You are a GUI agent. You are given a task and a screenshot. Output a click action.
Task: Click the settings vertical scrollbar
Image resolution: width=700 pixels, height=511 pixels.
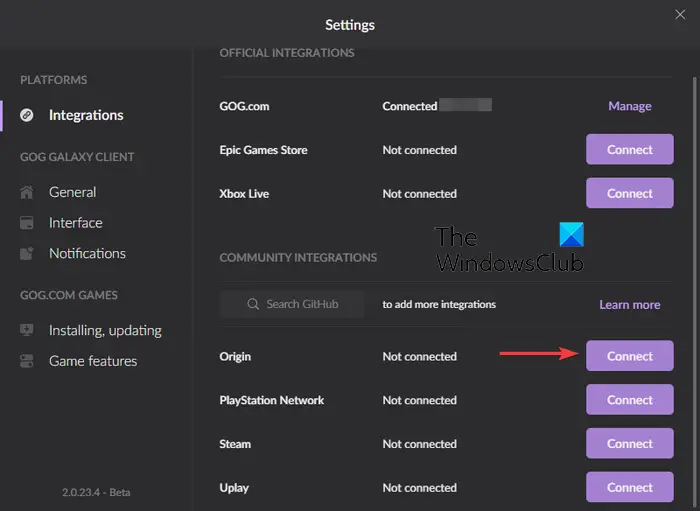(694, 294)
